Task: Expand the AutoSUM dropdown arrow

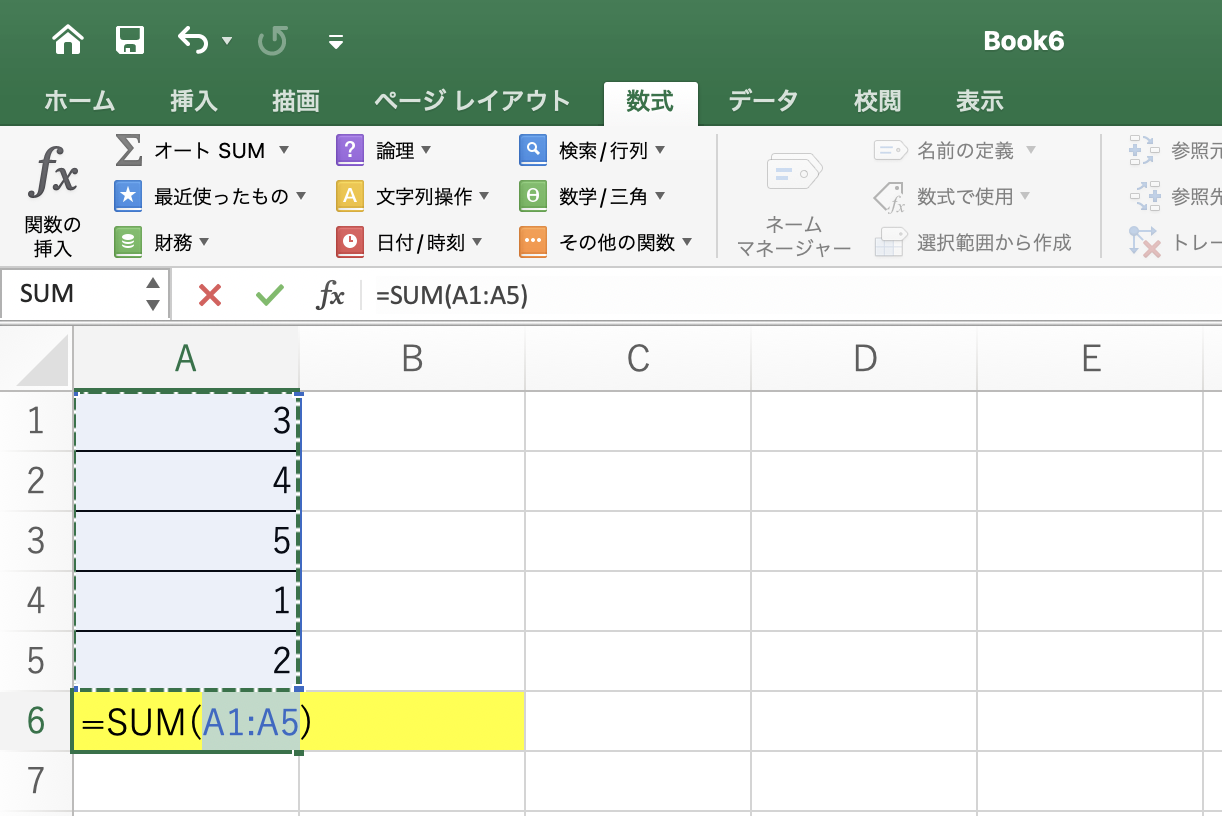Action: (284, 150)
